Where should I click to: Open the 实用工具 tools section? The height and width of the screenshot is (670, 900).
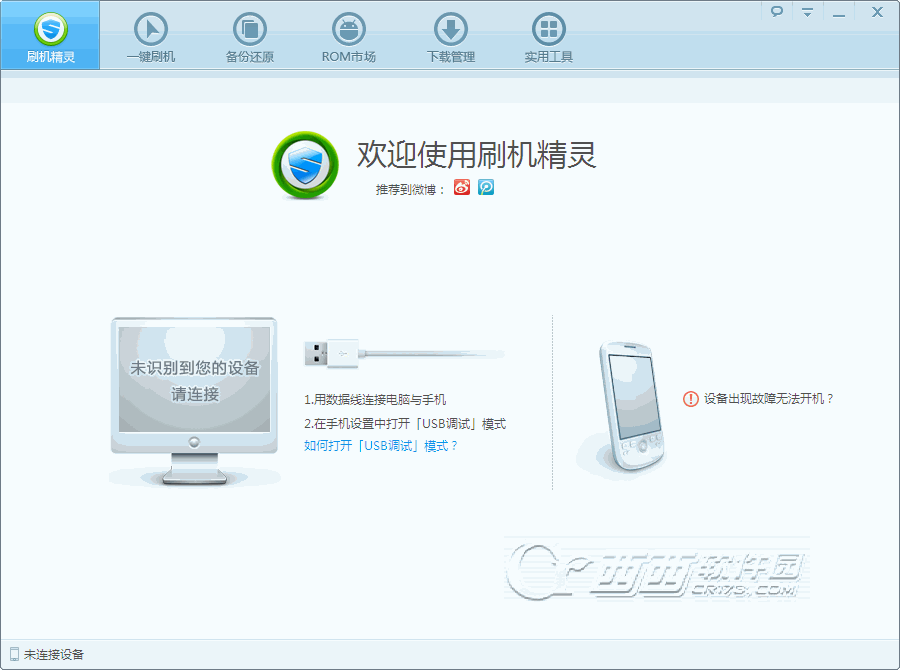[548, 37]
